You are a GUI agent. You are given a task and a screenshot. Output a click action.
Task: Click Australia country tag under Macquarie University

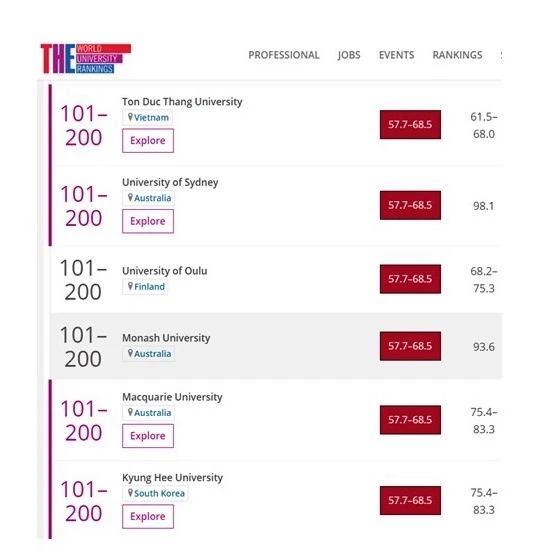click(x=149, y=413)
